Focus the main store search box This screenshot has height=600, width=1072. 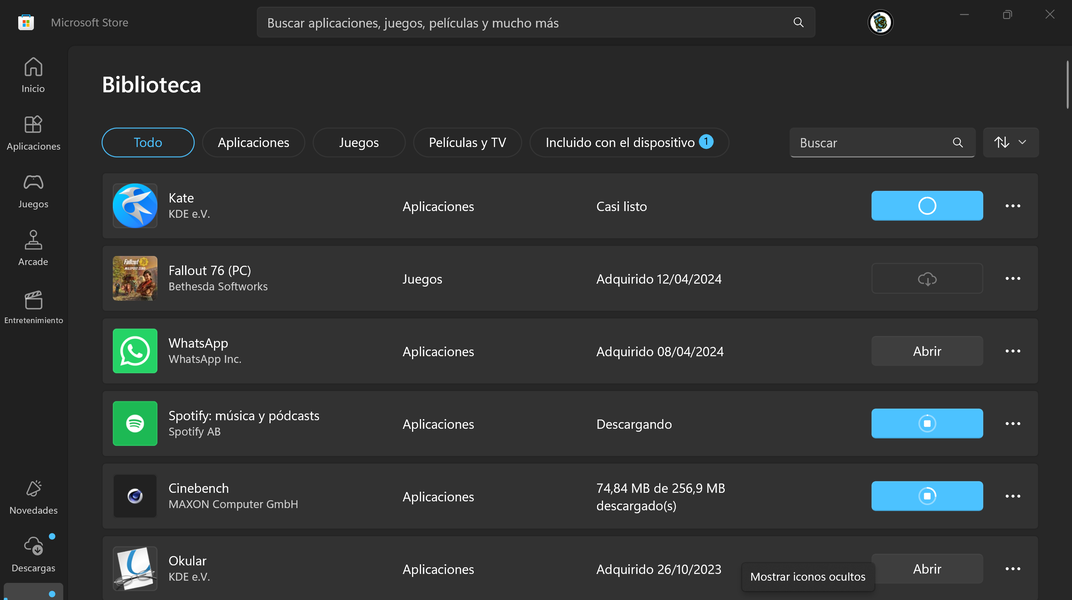coord(535,23)
